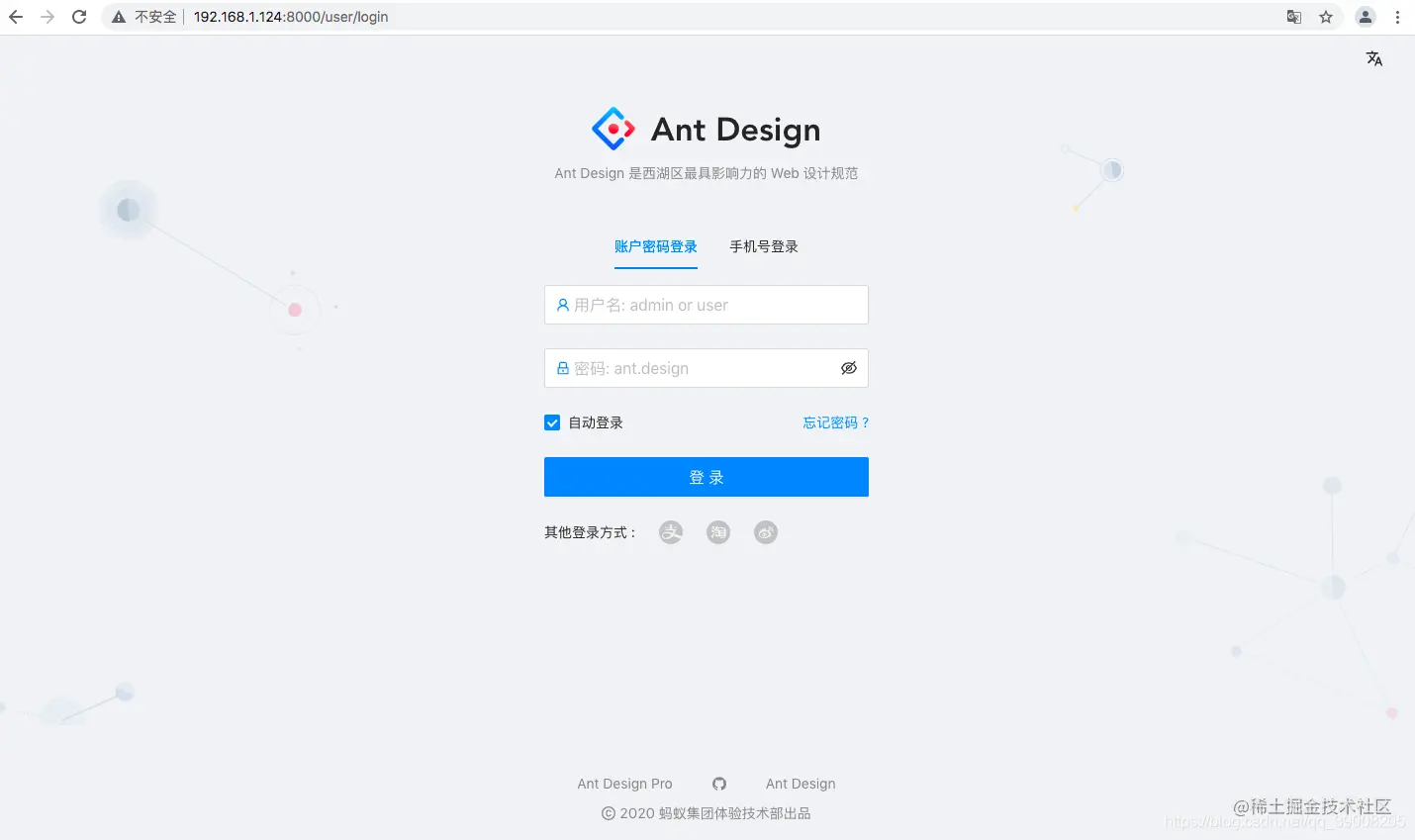
Task: Switch to the 手机号登录 tab
Action: (x=763, y=246)
